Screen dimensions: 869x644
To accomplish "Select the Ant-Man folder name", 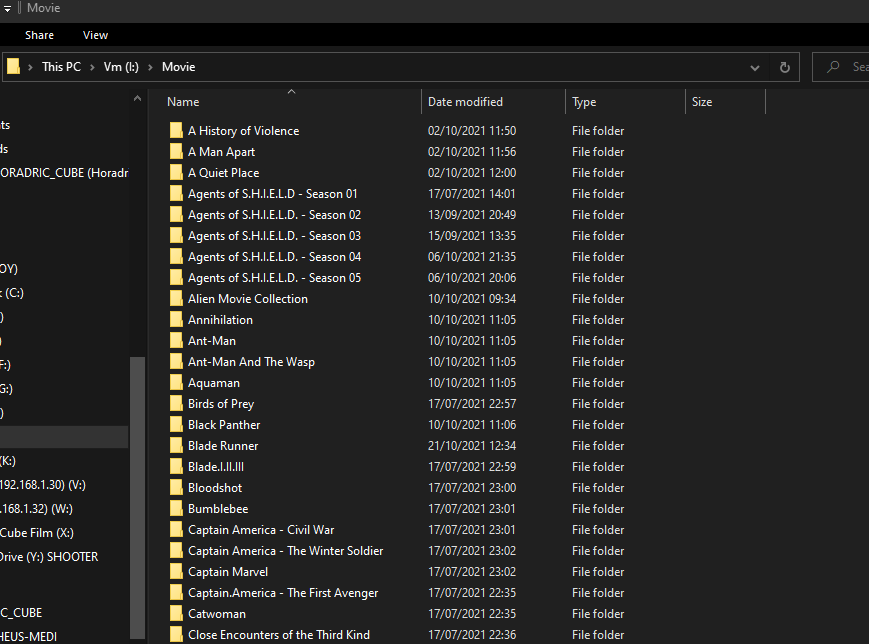I will tap(212, 341).
